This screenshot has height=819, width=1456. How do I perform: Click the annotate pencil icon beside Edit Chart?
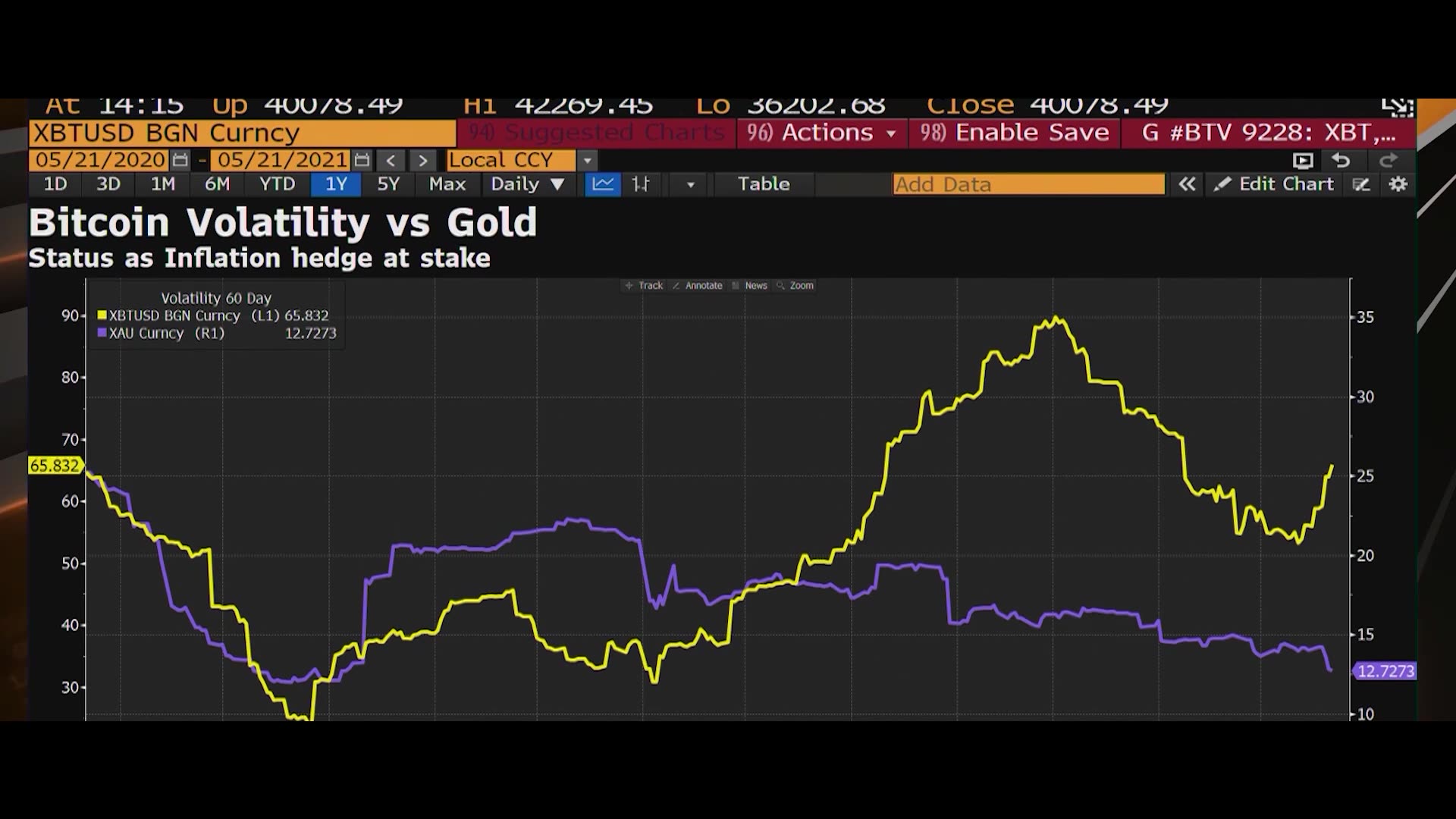click(x=1361, y=184)
